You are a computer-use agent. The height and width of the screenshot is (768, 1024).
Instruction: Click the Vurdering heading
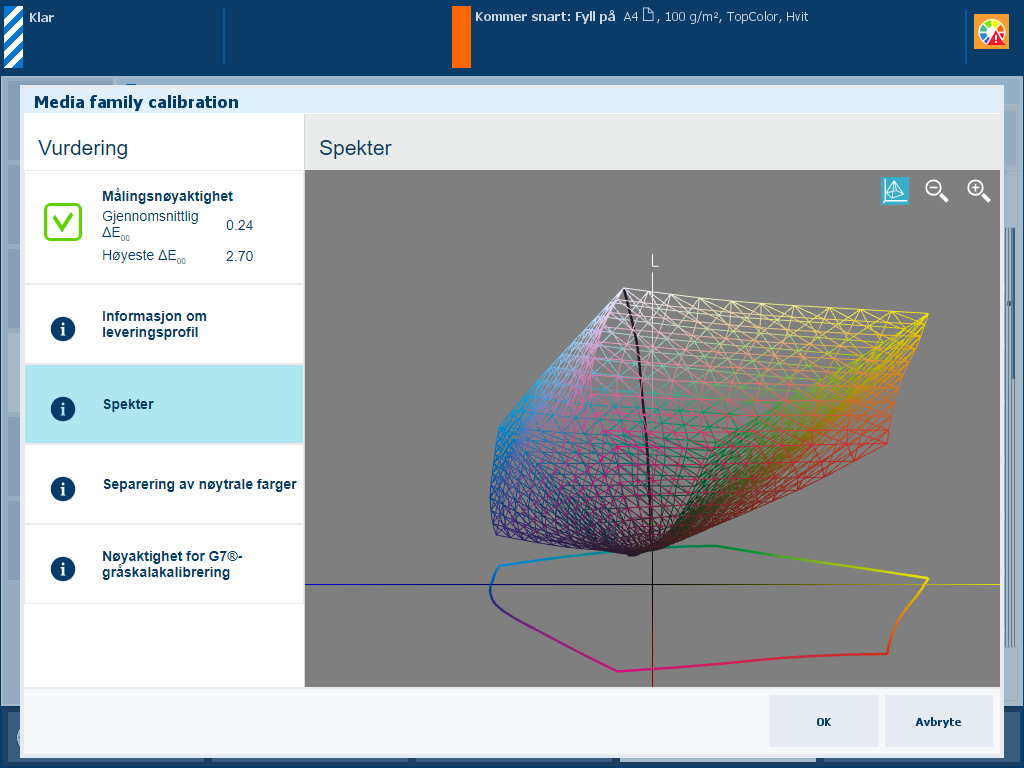click(83, 148)
